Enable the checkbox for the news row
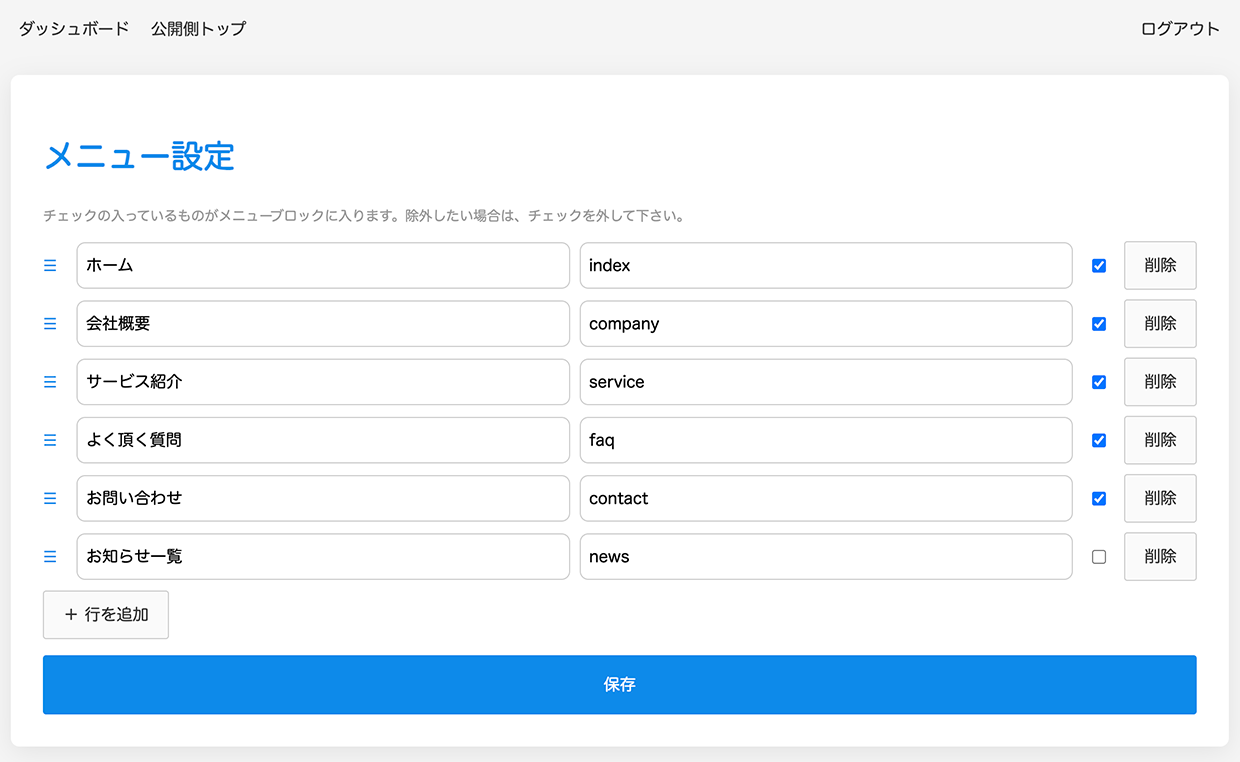 1099,557
